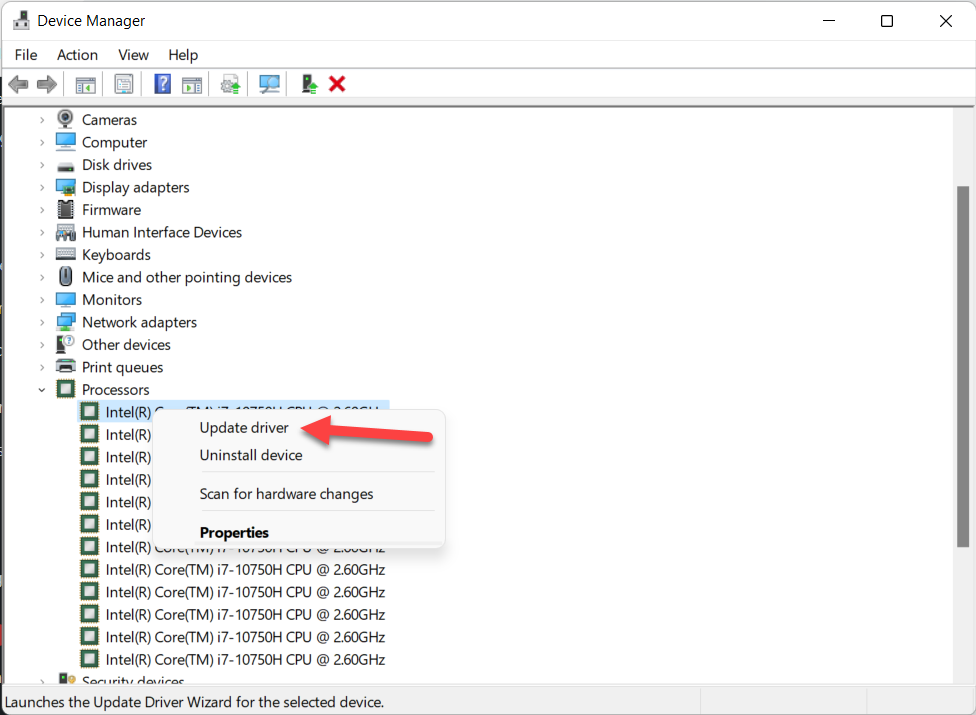This screenshot has height=715, width=976.
Task: Open Properties from the context menu
Action: (234, 533)
